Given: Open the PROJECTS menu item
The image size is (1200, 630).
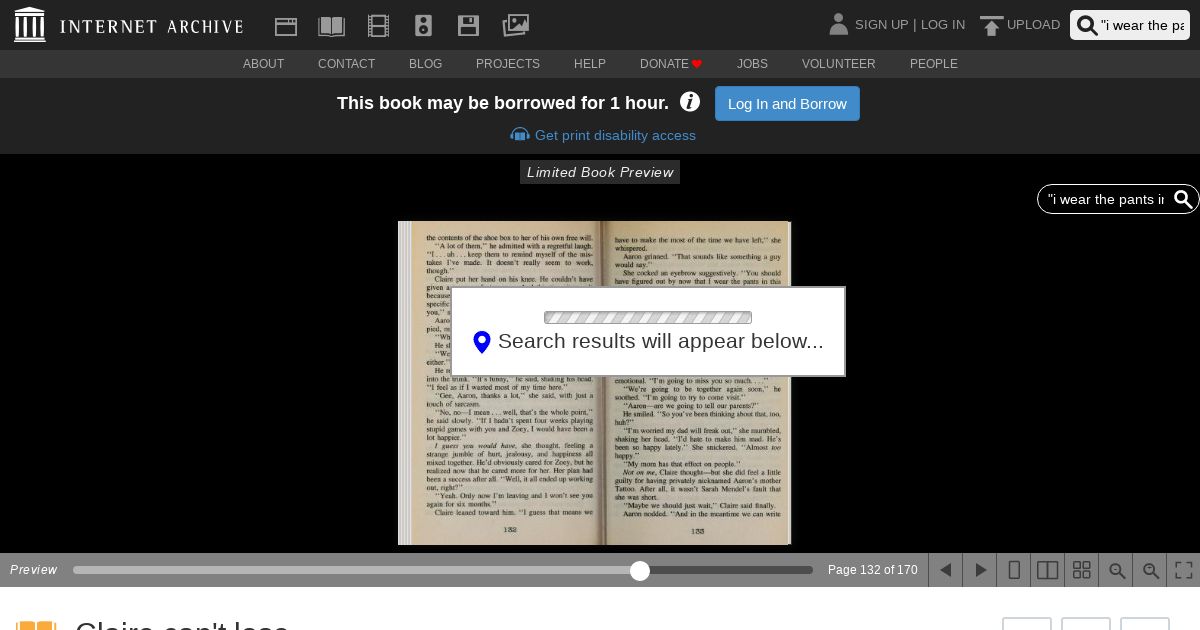Looking at the screenshot, I should [508, 64].
